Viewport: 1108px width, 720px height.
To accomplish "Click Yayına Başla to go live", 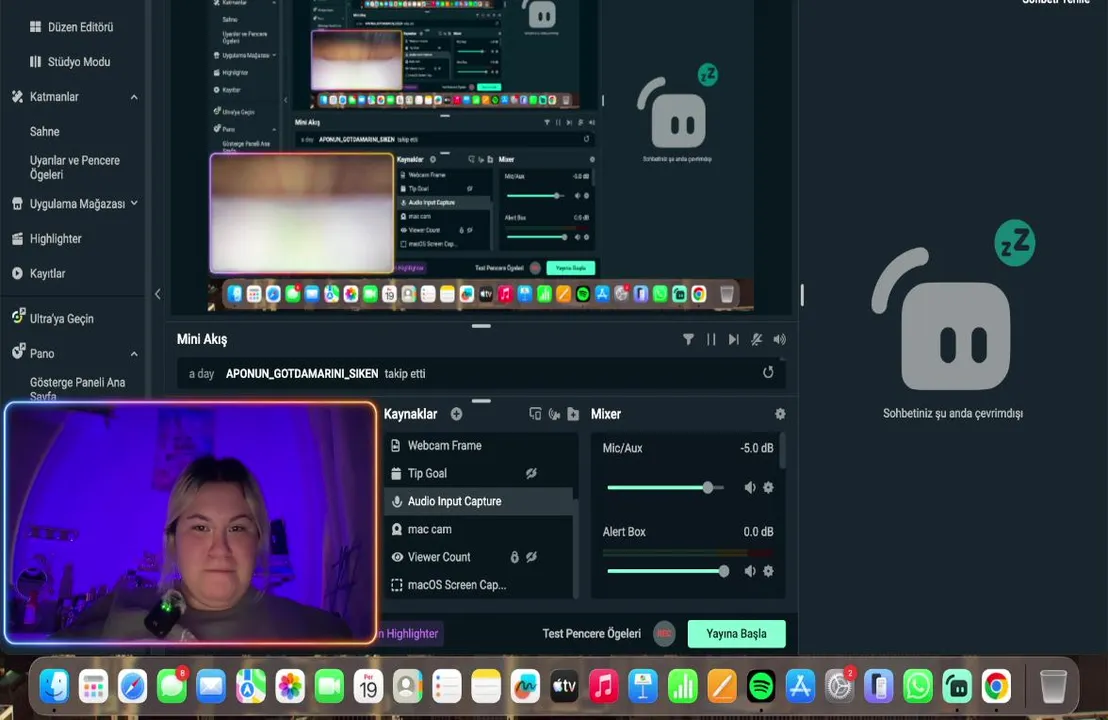I will click(736, 633).
